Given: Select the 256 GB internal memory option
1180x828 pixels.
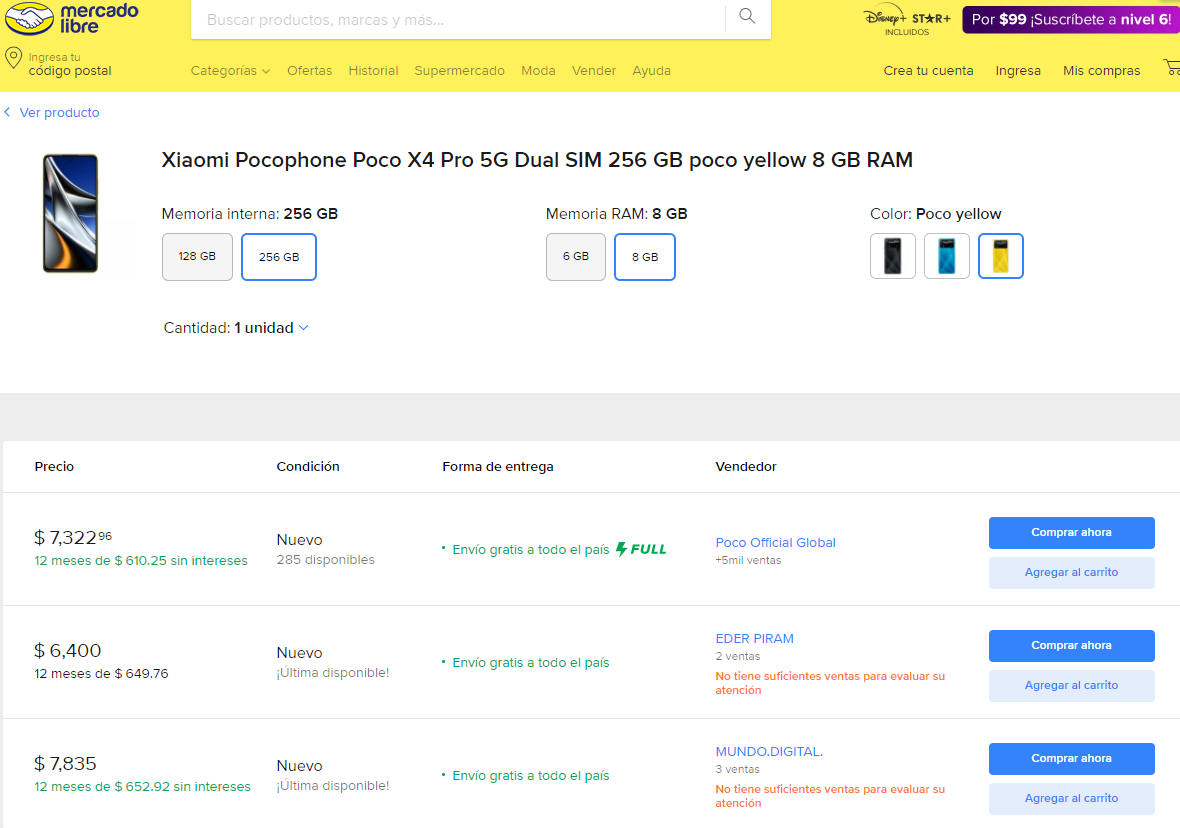Looking at the screenshot, I should point(279,257).
